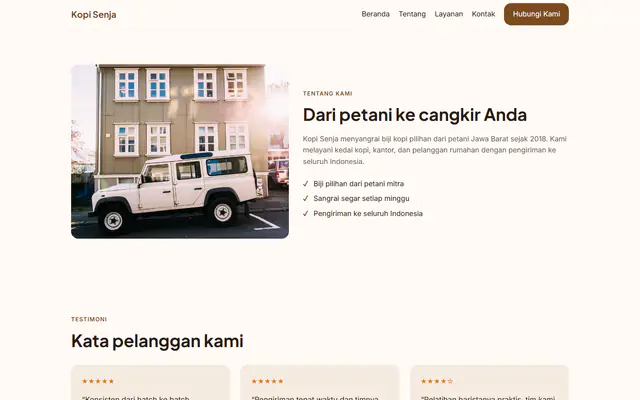Click checkmark beside Pengiriman ke seluruh Indonesia
Screen dimensions: 640x400
coord(305,213)
